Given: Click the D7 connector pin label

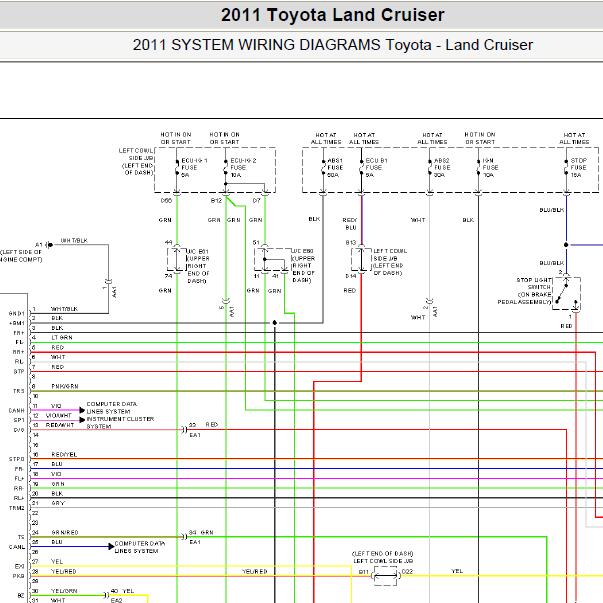Looking at the screenshot, I should pyautogui.click(x=257, y=200).
